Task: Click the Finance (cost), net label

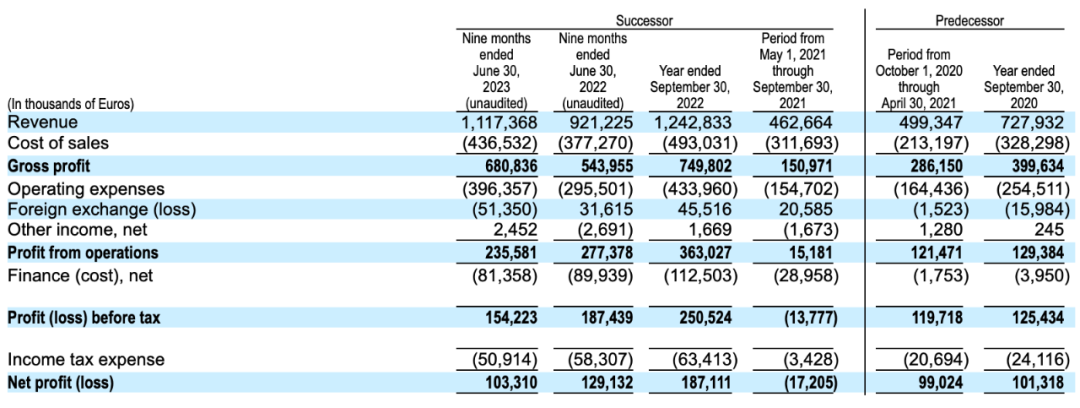Action: click(79, 274)
